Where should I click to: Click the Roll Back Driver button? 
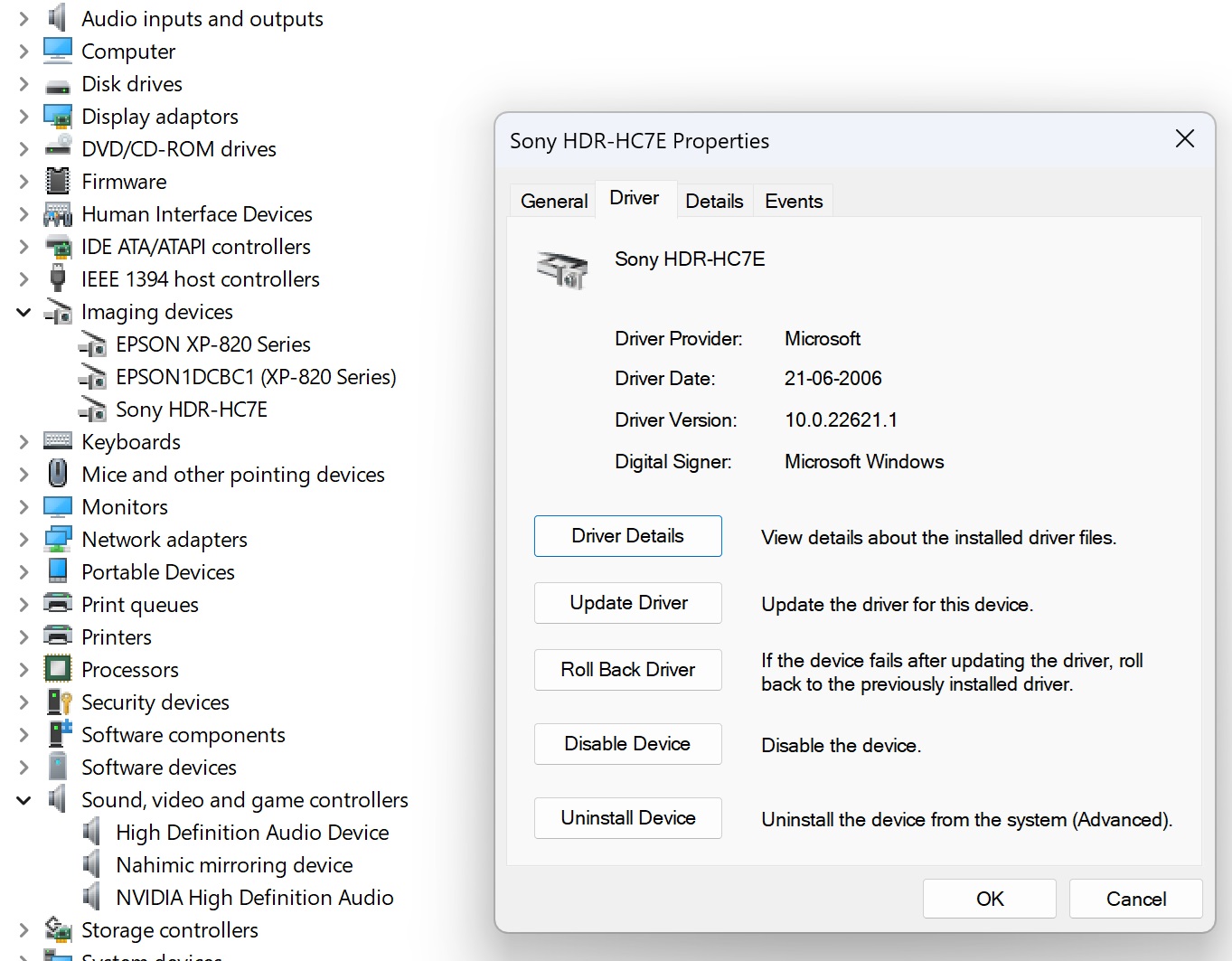tap(628, 670)
